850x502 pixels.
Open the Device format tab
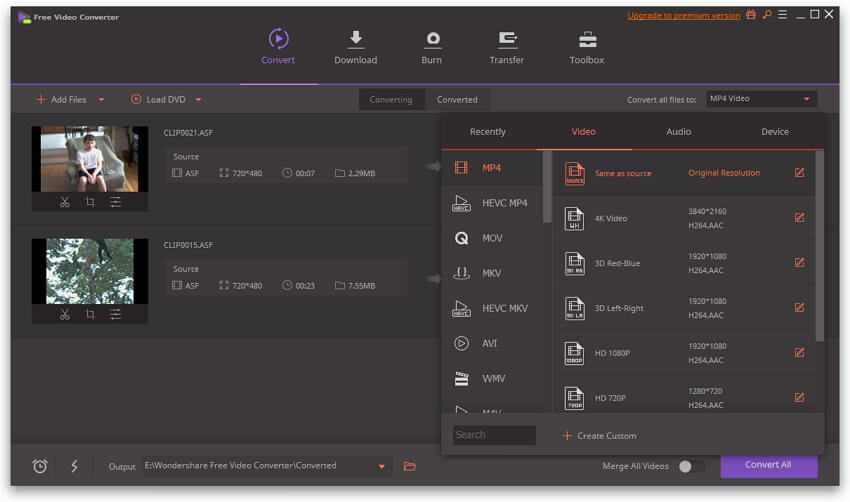pyautogui.click(x=775, y=132)
